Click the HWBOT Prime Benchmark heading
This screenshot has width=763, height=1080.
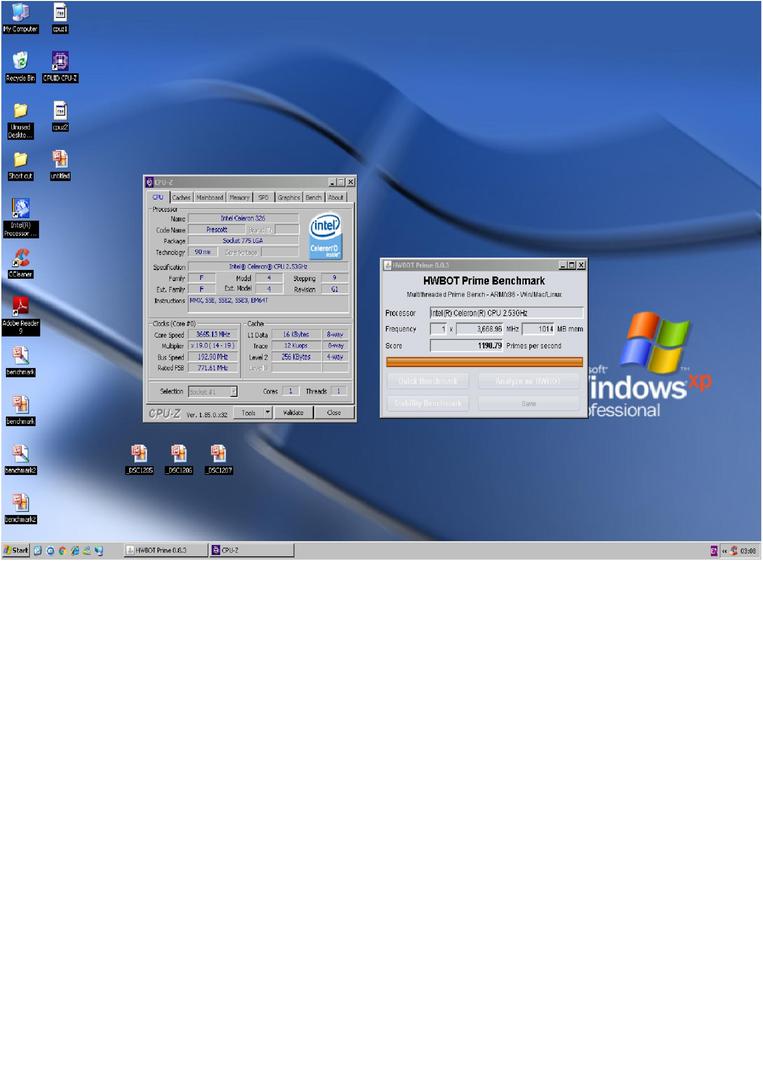pyautogui.click(x=484, y=281)
